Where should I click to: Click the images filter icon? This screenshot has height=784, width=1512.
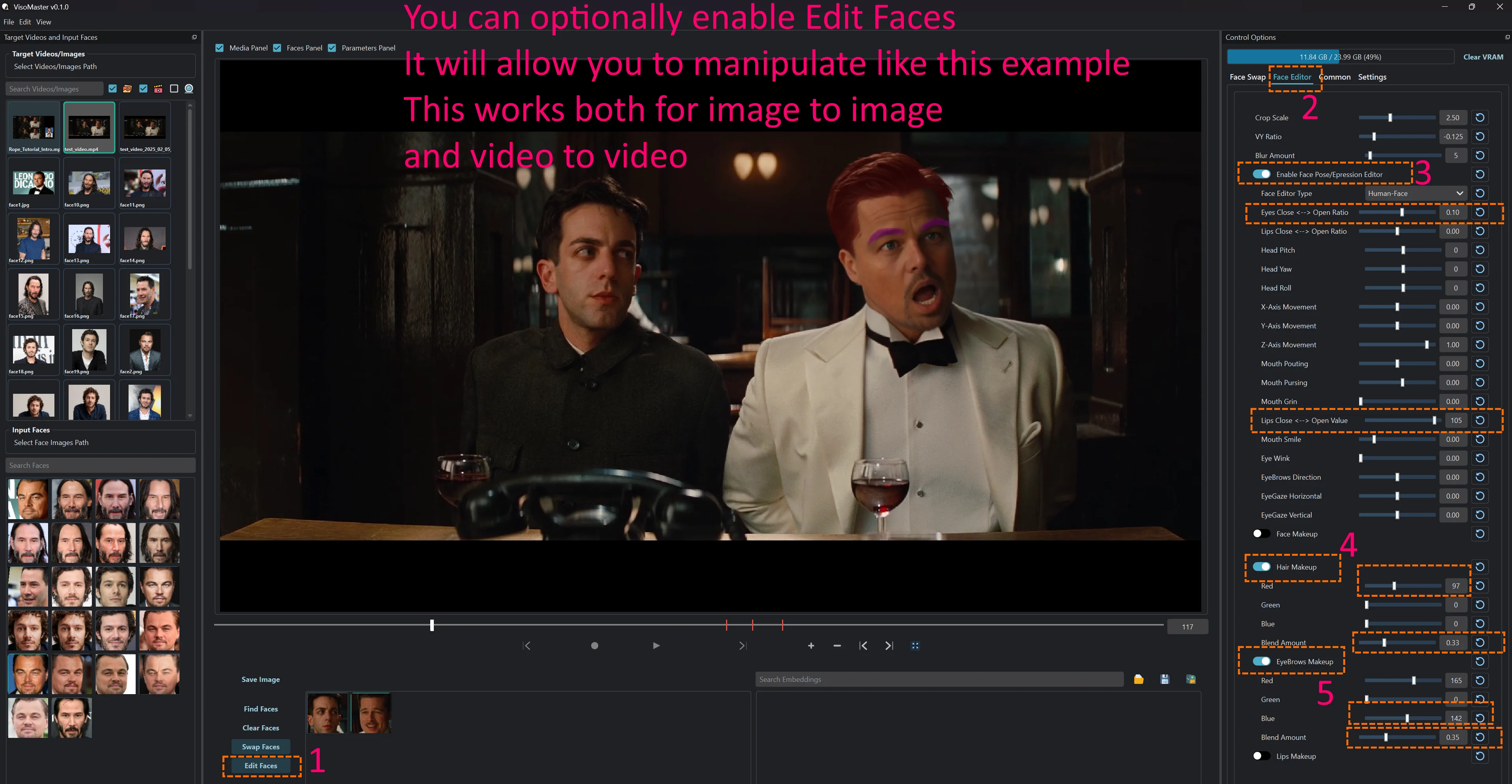(x=127, y=89)
